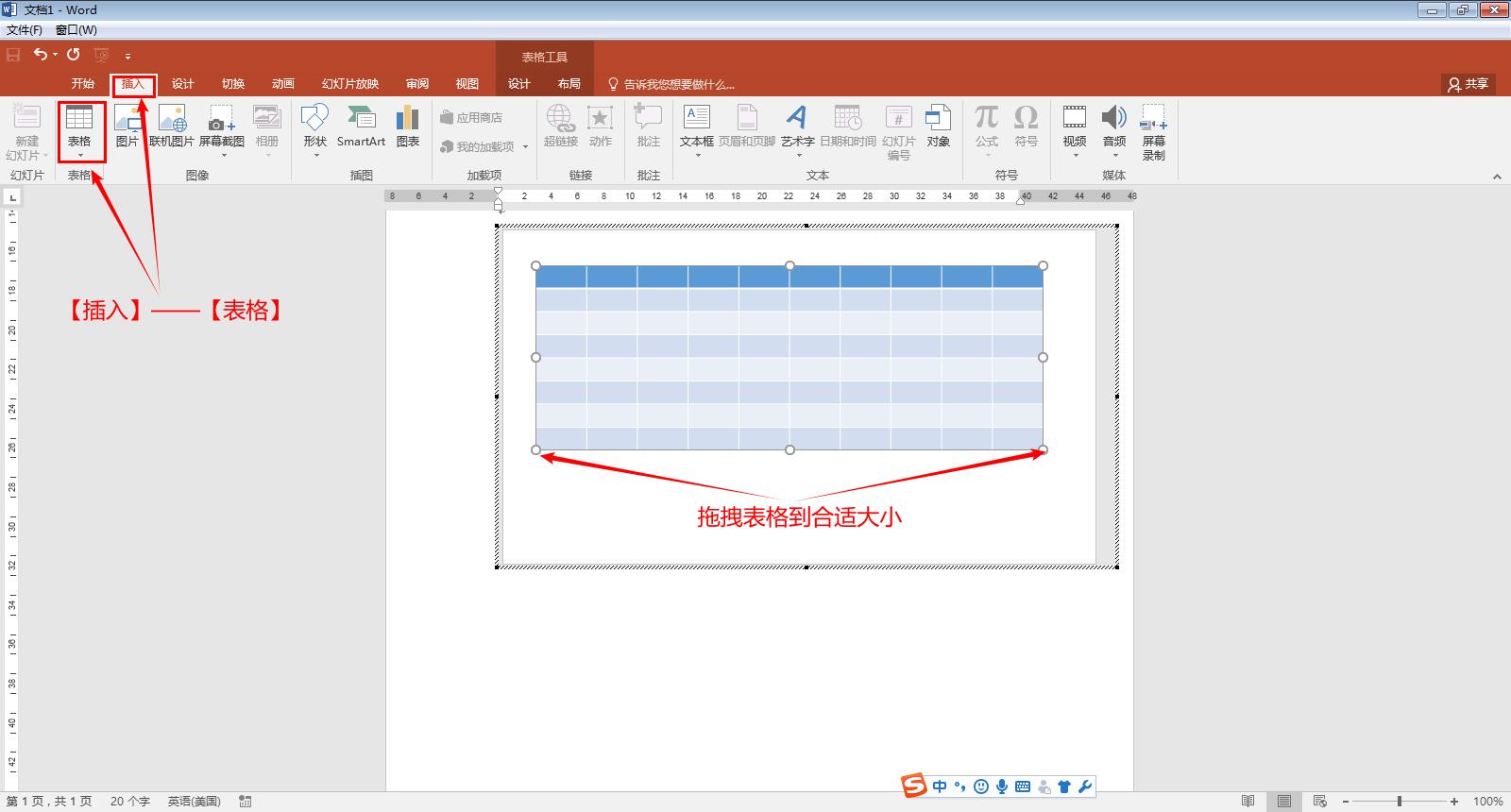Click the zoom slider in status bar
Viewport: 1511px width, 812px height.
(x=1400, y=802)
